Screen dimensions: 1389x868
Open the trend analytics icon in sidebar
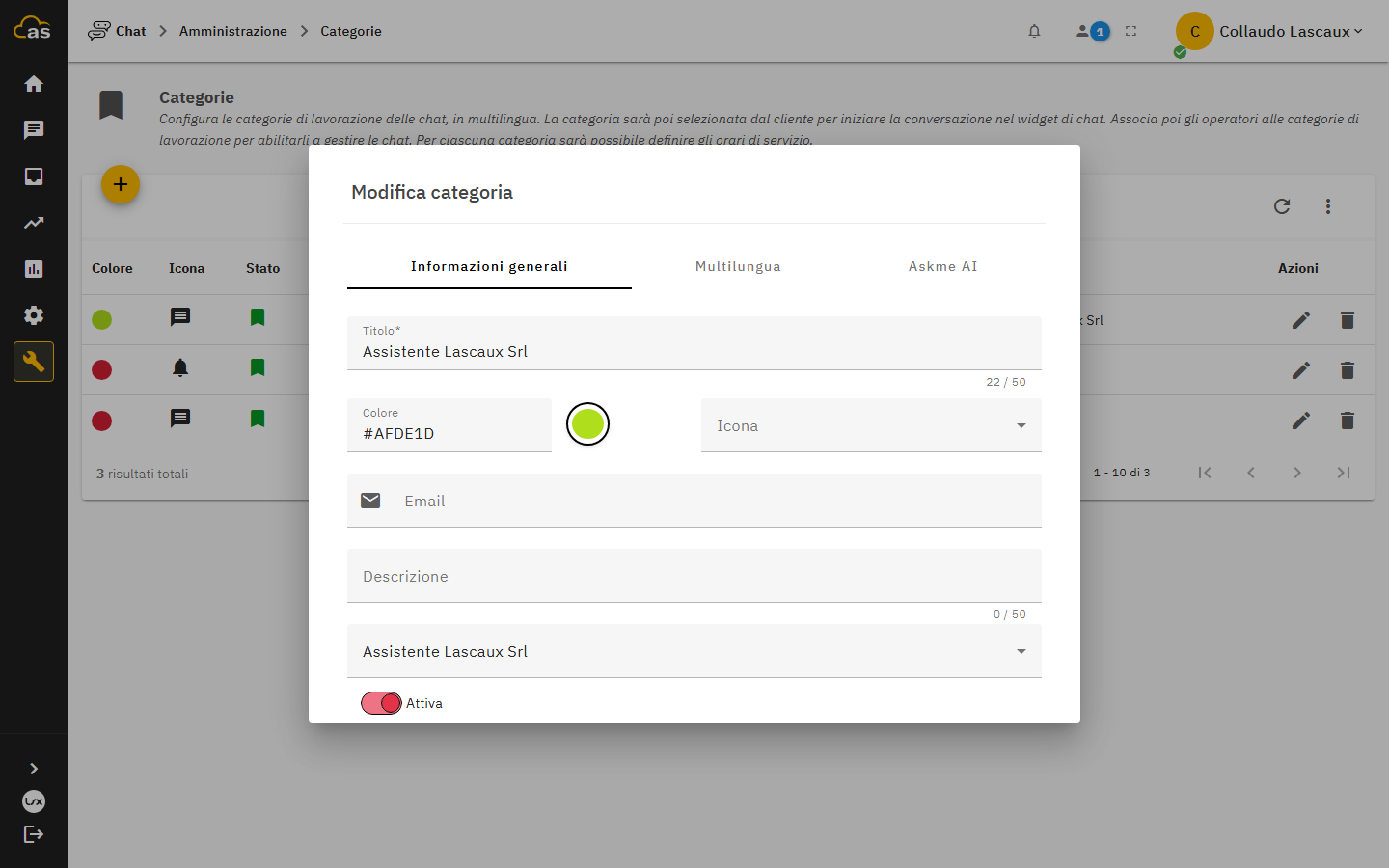34,223
